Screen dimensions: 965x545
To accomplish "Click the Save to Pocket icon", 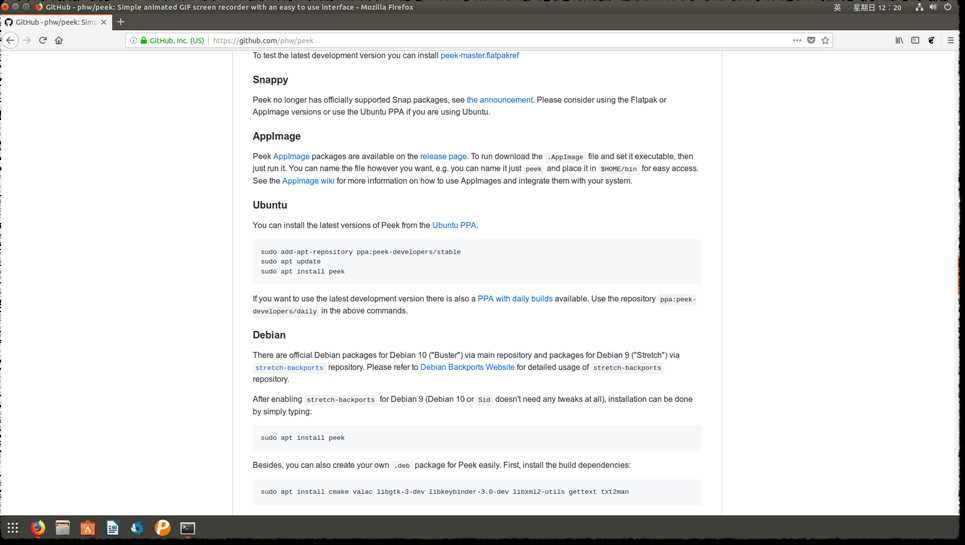I will 811,40.
